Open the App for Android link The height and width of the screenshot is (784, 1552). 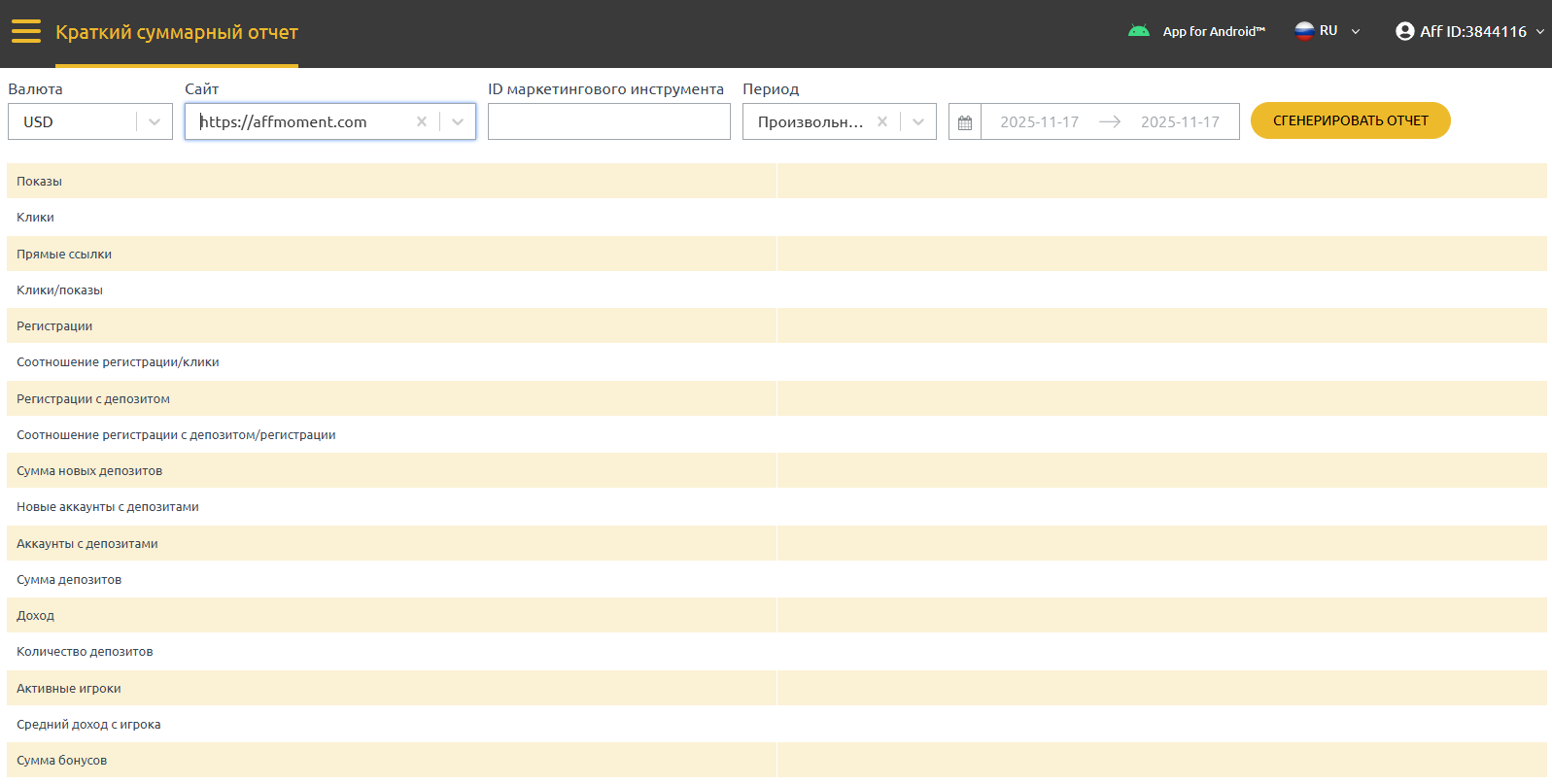point(1213,31)
